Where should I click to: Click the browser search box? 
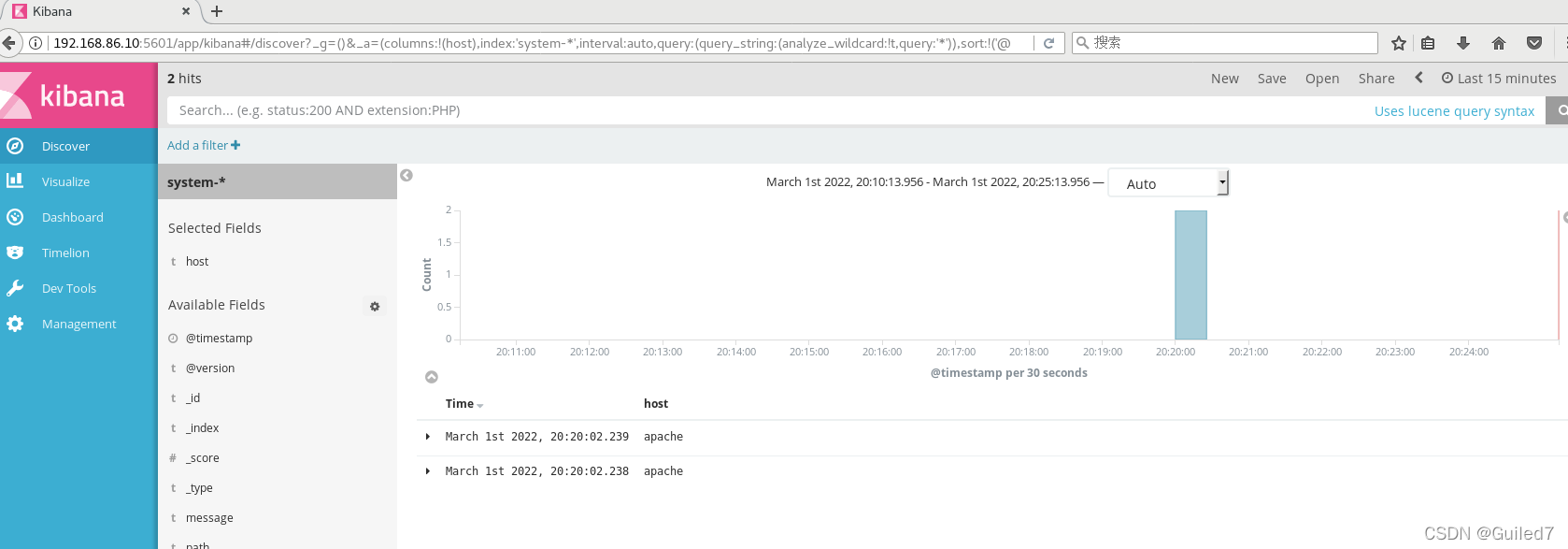point(1225,43)
